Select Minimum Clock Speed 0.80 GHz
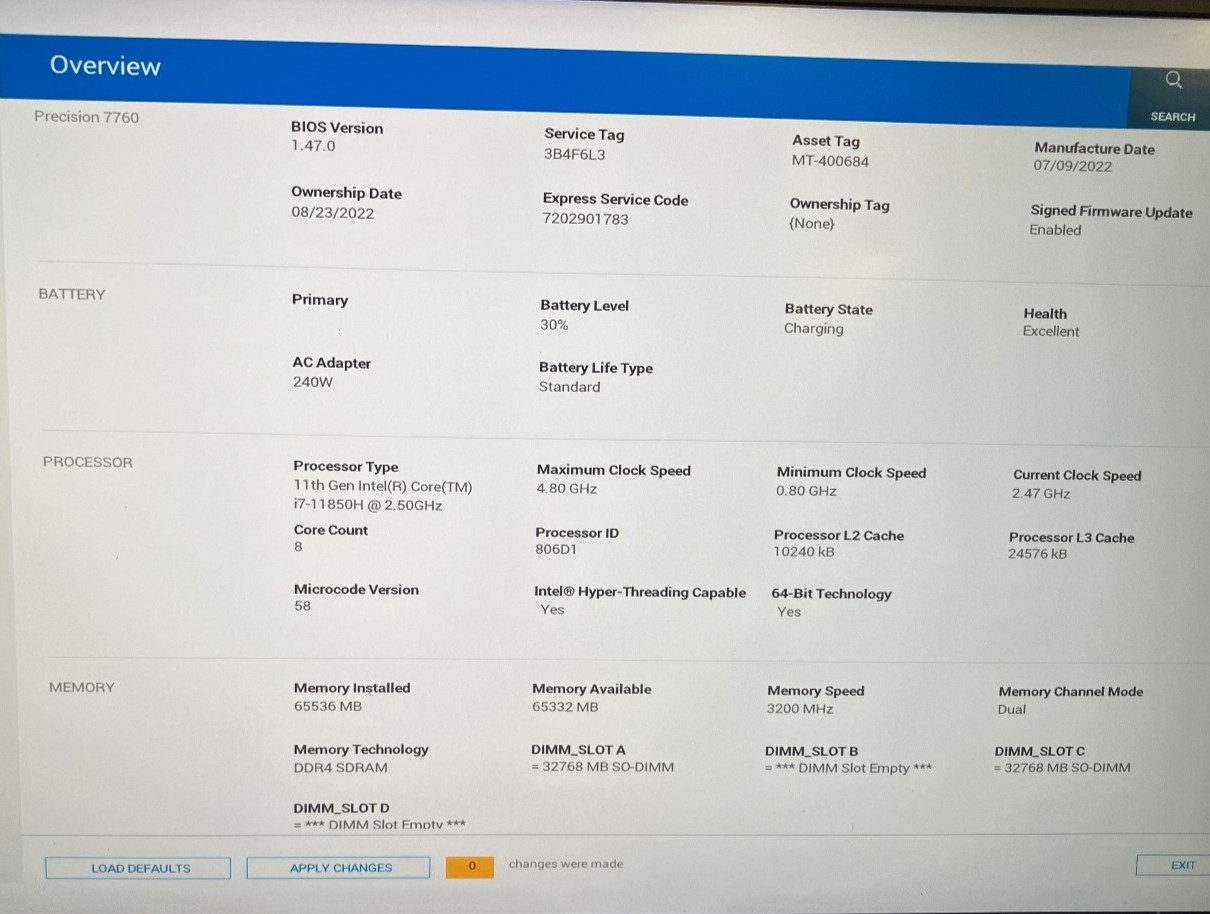The image size is (1210, 914). 806,491
